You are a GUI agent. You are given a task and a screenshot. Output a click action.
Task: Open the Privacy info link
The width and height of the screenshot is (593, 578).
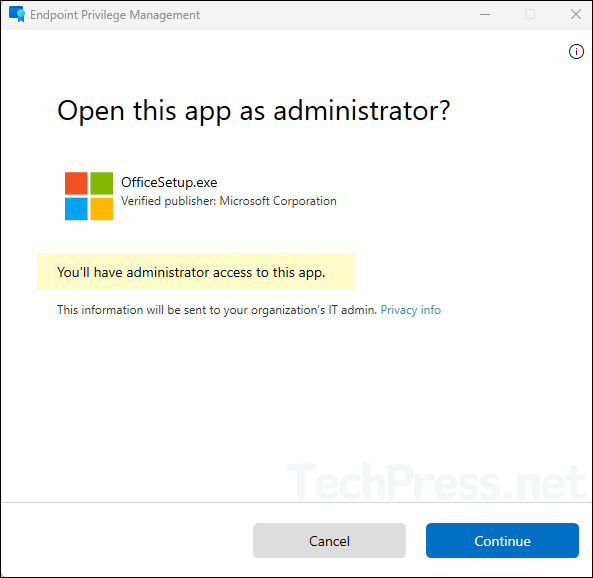click(410, 310)
